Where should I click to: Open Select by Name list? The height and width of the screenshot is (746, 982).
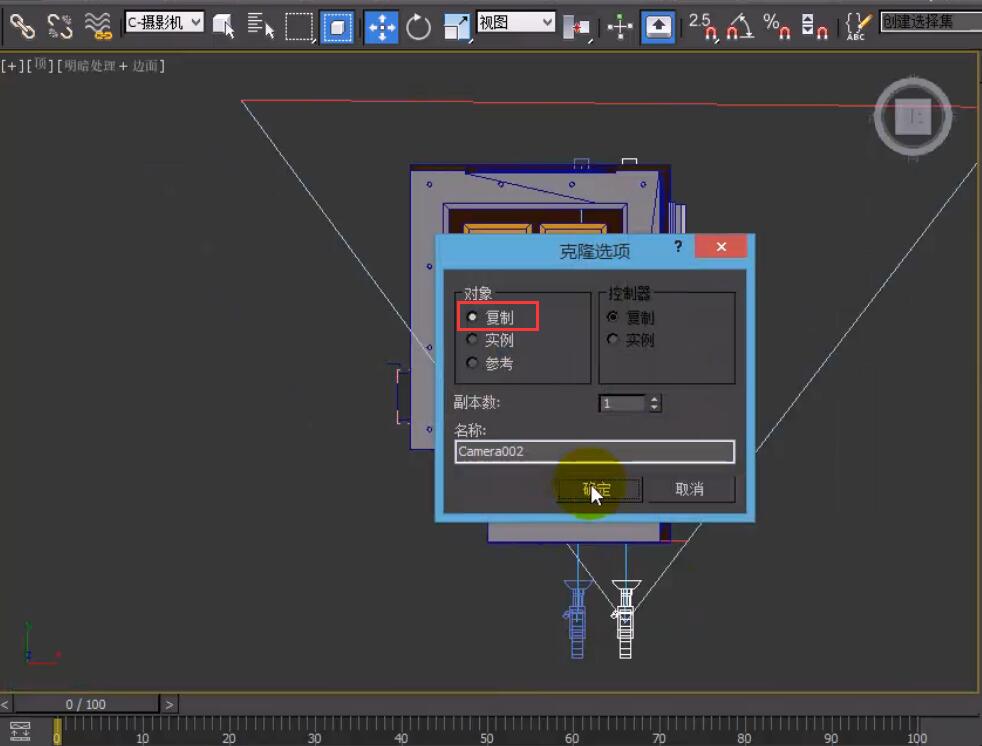(261, 26)
